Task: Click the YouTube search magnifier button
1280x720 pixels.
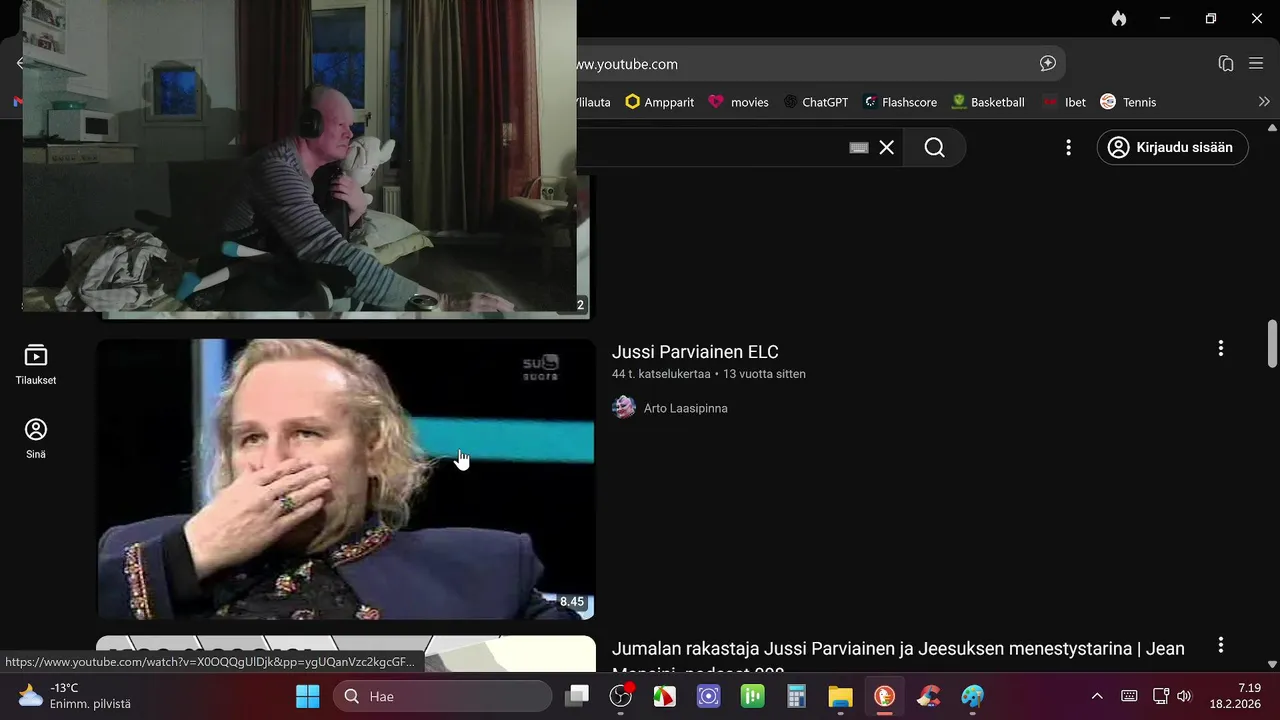Action: pos(934,147)
